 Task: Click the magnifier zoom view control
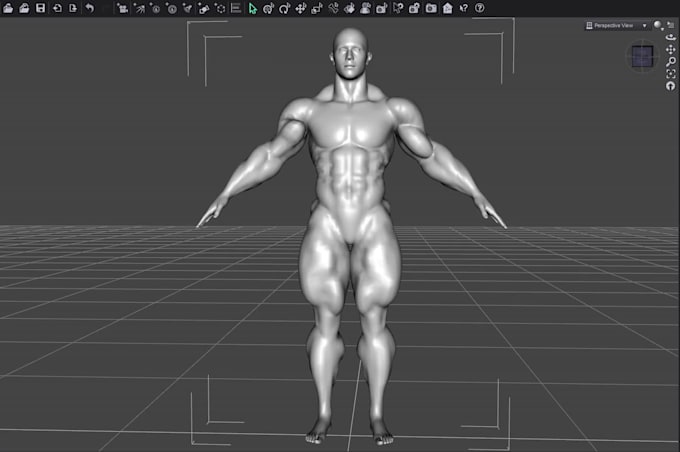(670, 62)
